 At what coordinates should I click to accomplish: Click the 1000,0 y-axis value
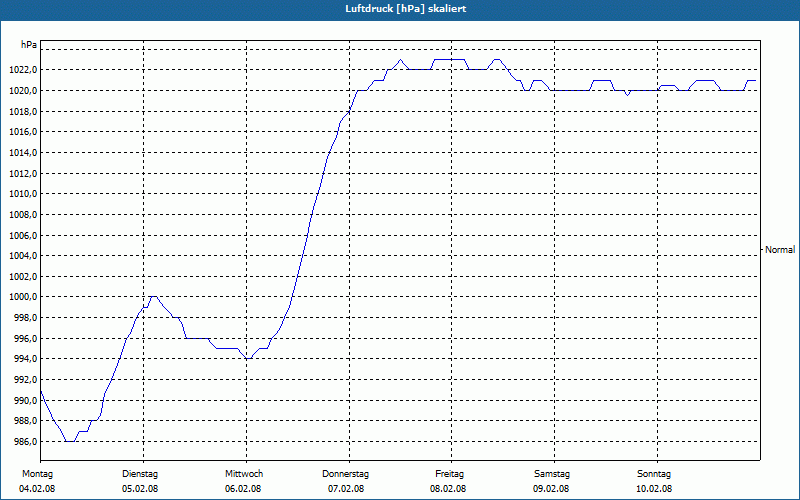[x=23, y=297]
